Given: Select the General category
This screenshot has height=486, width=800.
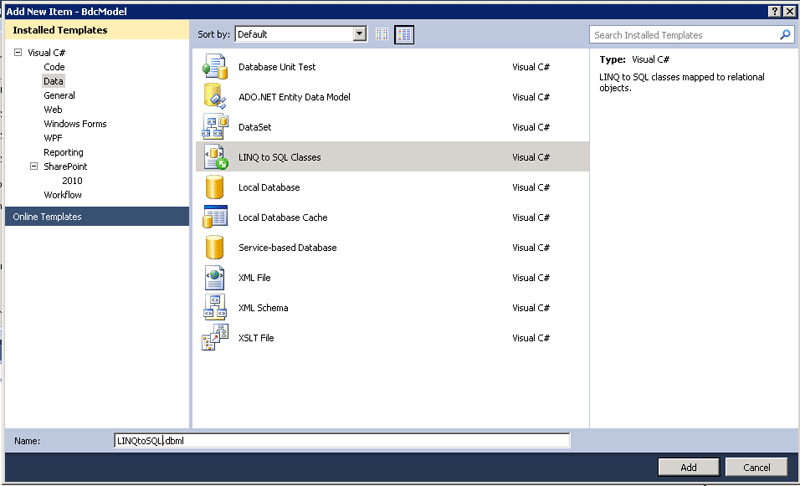Looking at the screenshot, I should [x=59, y=95].
